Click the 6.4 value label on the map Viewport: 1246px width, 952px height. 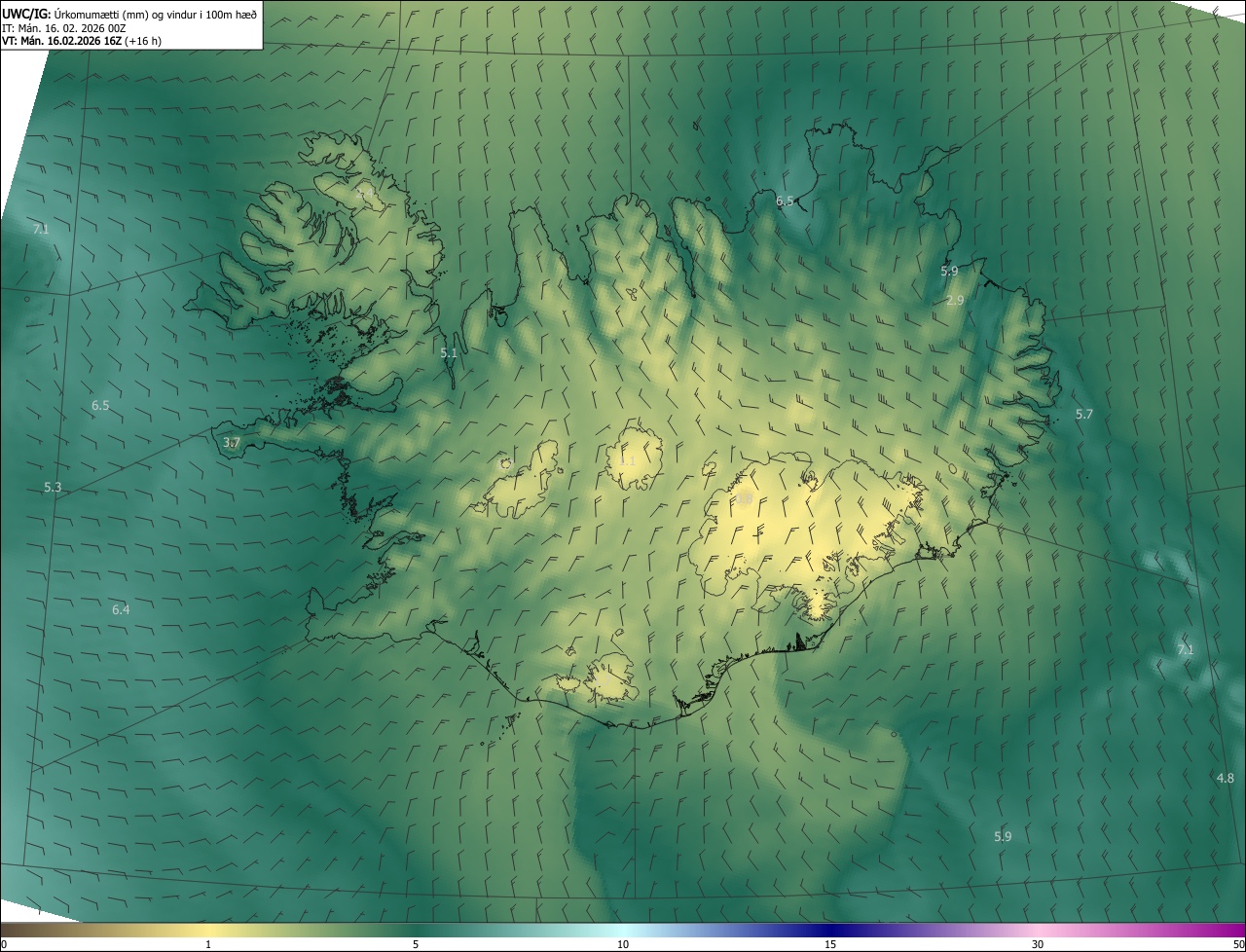pos(121,609)
